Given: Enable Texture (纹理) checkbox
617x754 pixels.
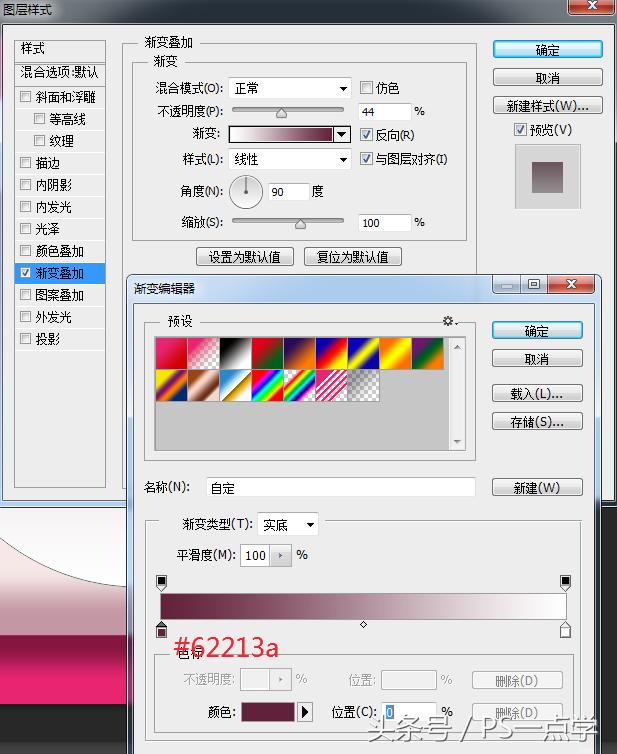Looking at the screenshot, I should coord(39,140).
